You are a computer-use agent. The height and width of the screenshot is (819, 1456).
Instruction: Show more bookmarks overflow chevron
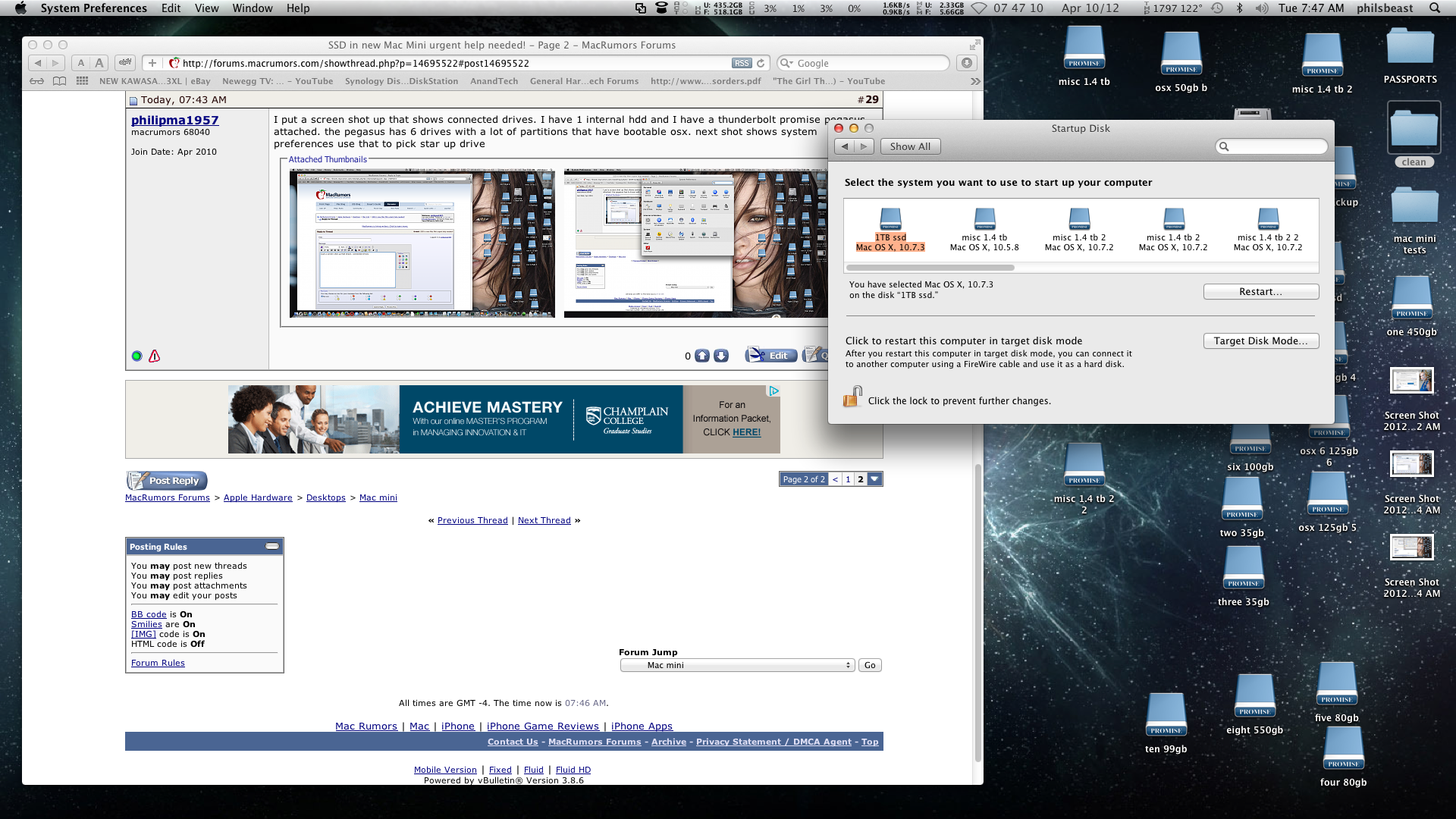(x=975, y=81)
